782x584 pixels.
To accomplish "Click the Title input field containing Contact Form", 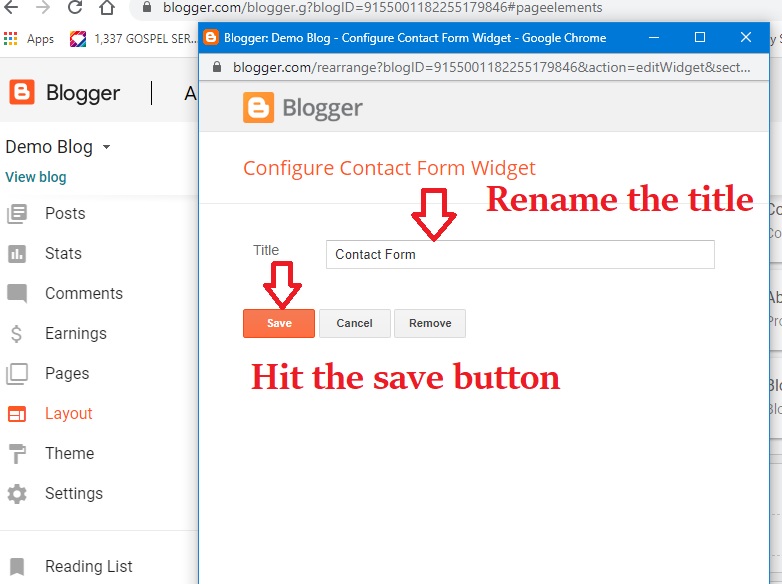I will coord(520,254).
